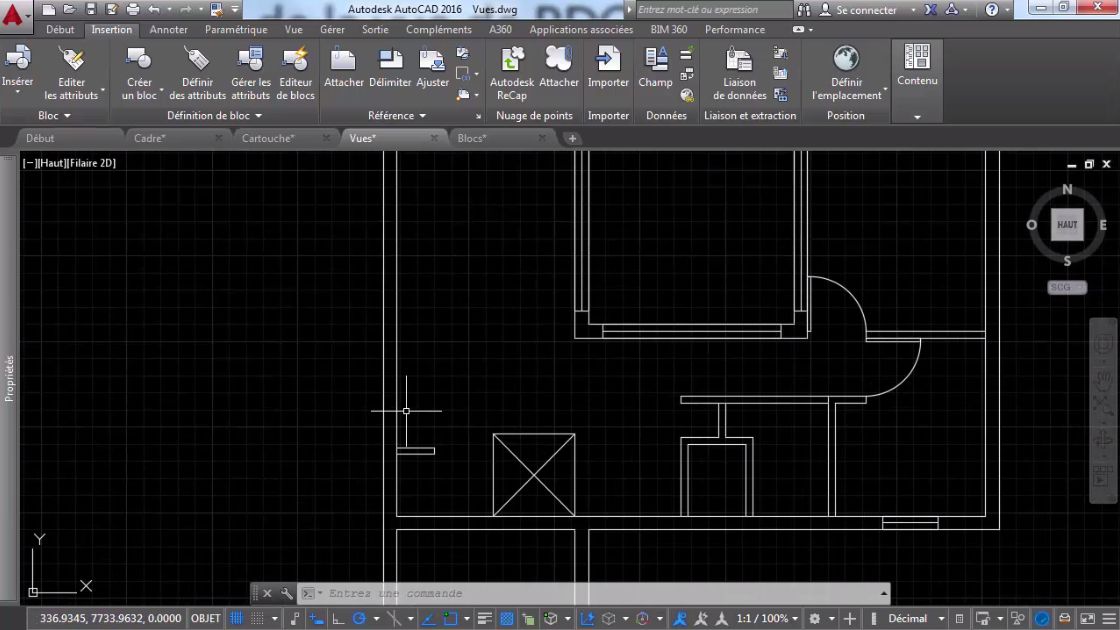Open the Décimal units dropdown
The height and width of the screenshot is (630, 1120).
coord(940,618)
